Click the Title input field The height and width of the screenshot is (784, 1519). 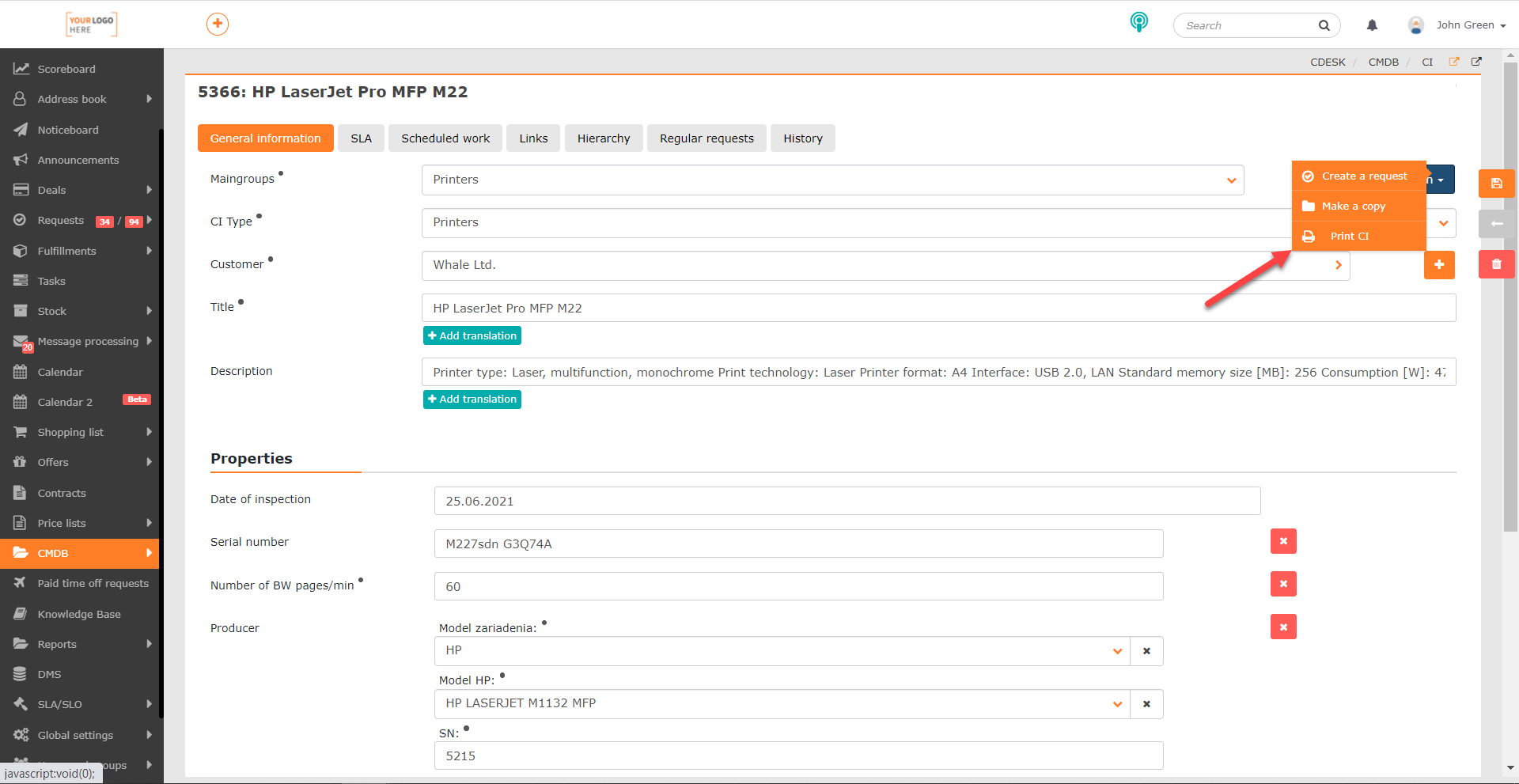pos(938,308)
